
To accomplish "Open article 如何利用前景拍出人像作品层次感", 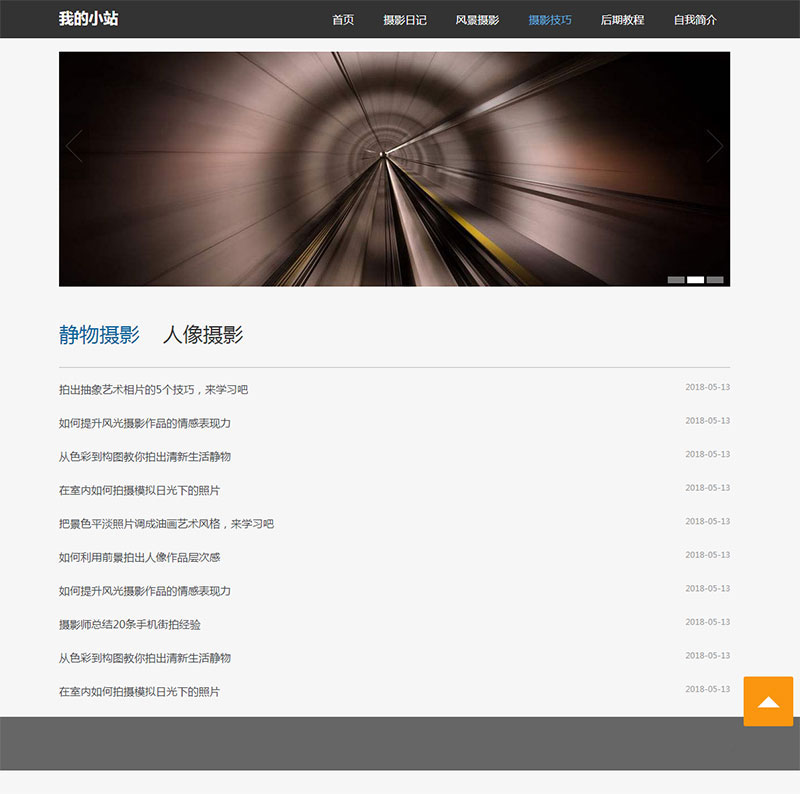I will point(139,558).
